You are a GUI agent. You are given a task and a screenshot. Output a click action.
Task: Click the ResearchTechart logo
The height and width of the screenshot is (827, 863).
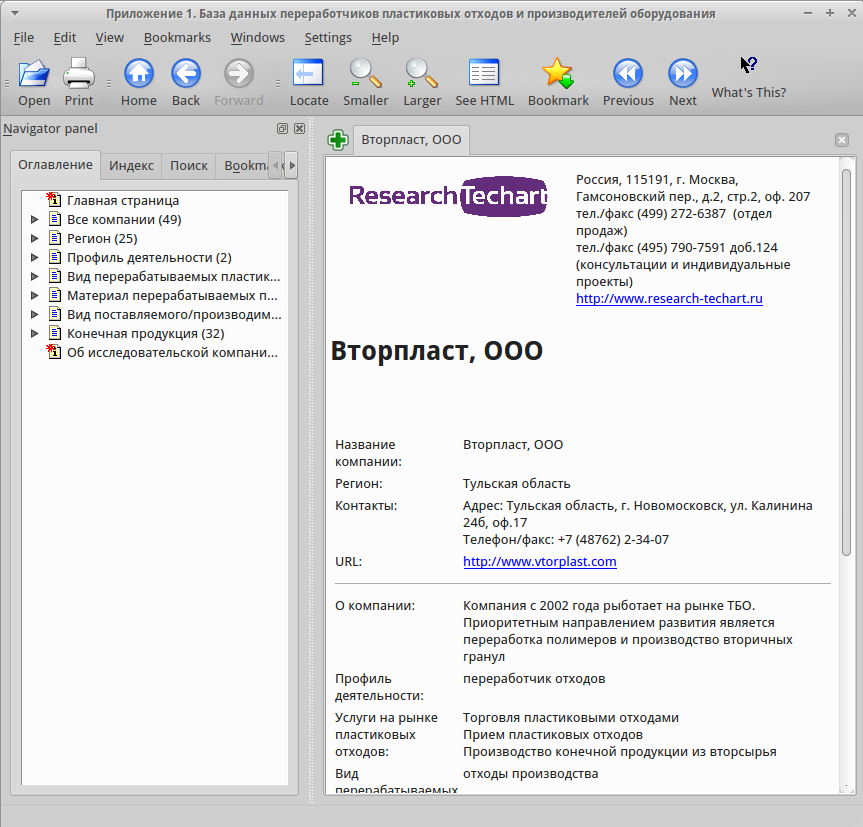tap(447, 196)
